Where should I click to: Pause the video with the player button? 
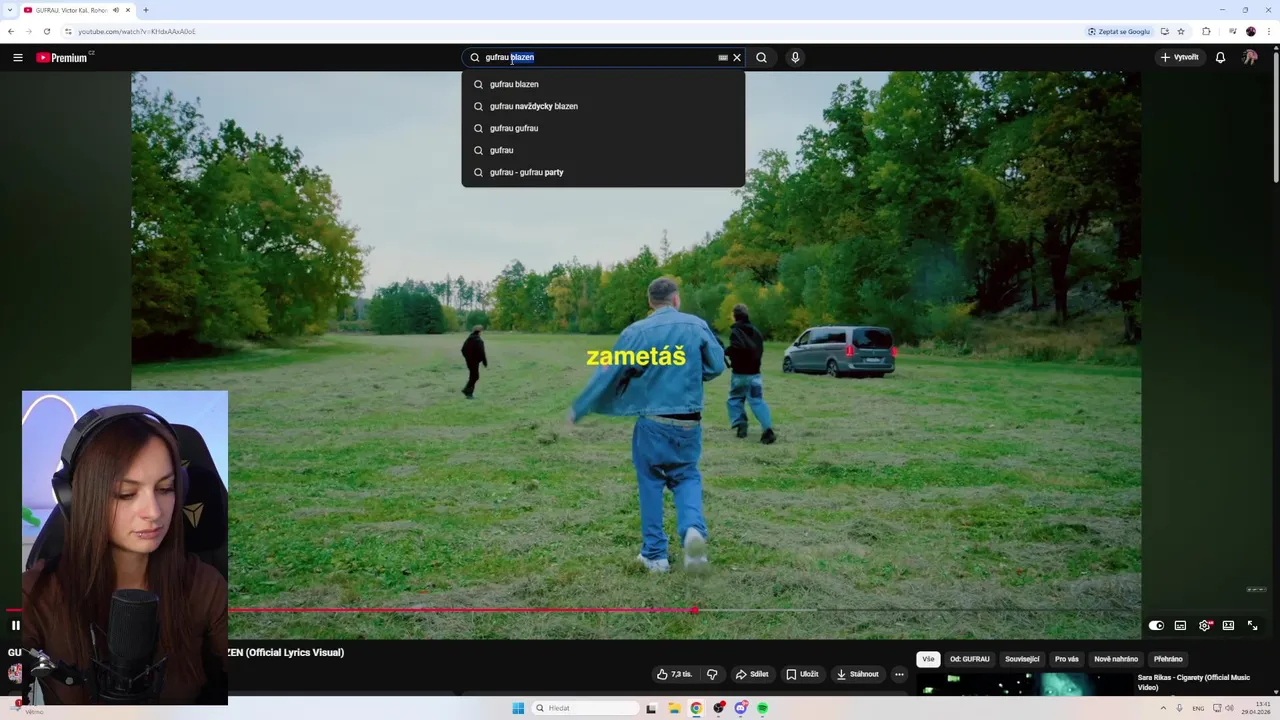15,625
